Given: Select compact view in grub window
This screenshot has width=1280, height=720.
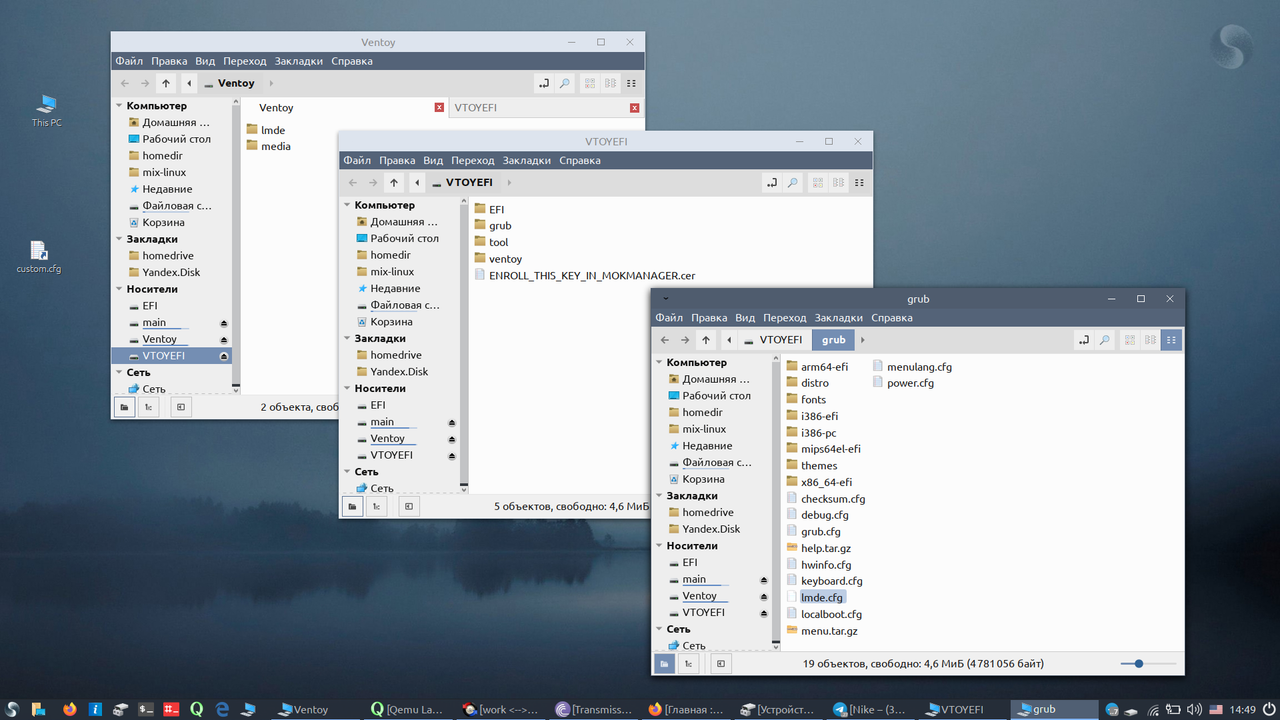Looking at the screenshot, I should (1171, 340).
